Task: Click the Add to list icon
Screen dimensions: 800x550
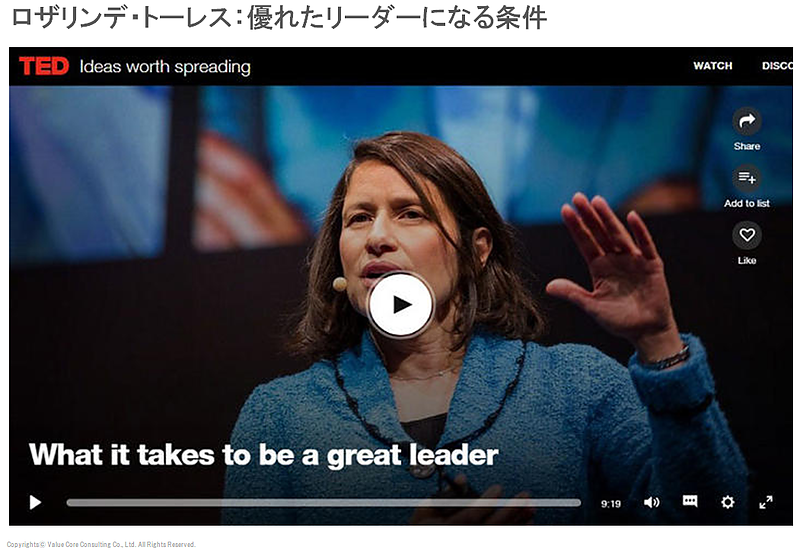Action: (747, 178)
